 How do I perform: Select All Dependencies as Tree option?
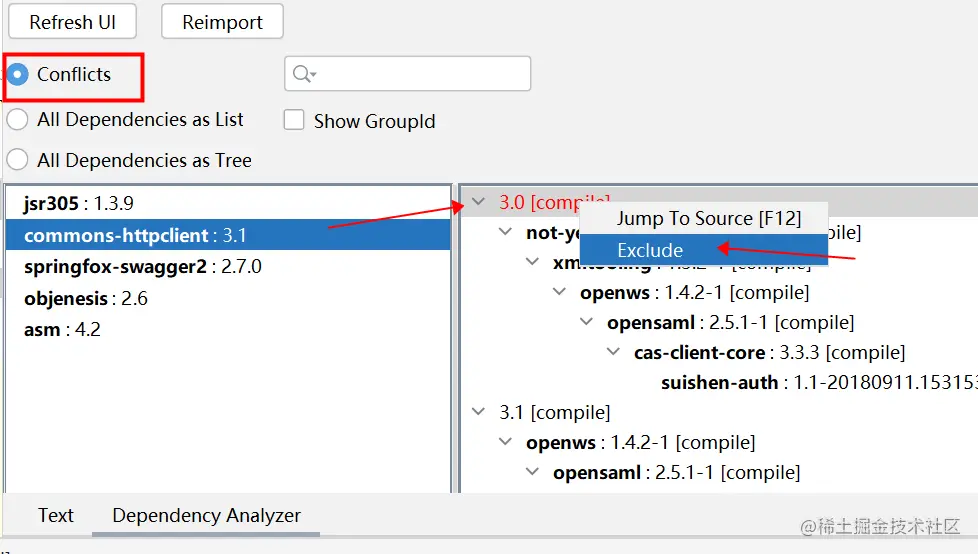(x=17, y=160)
